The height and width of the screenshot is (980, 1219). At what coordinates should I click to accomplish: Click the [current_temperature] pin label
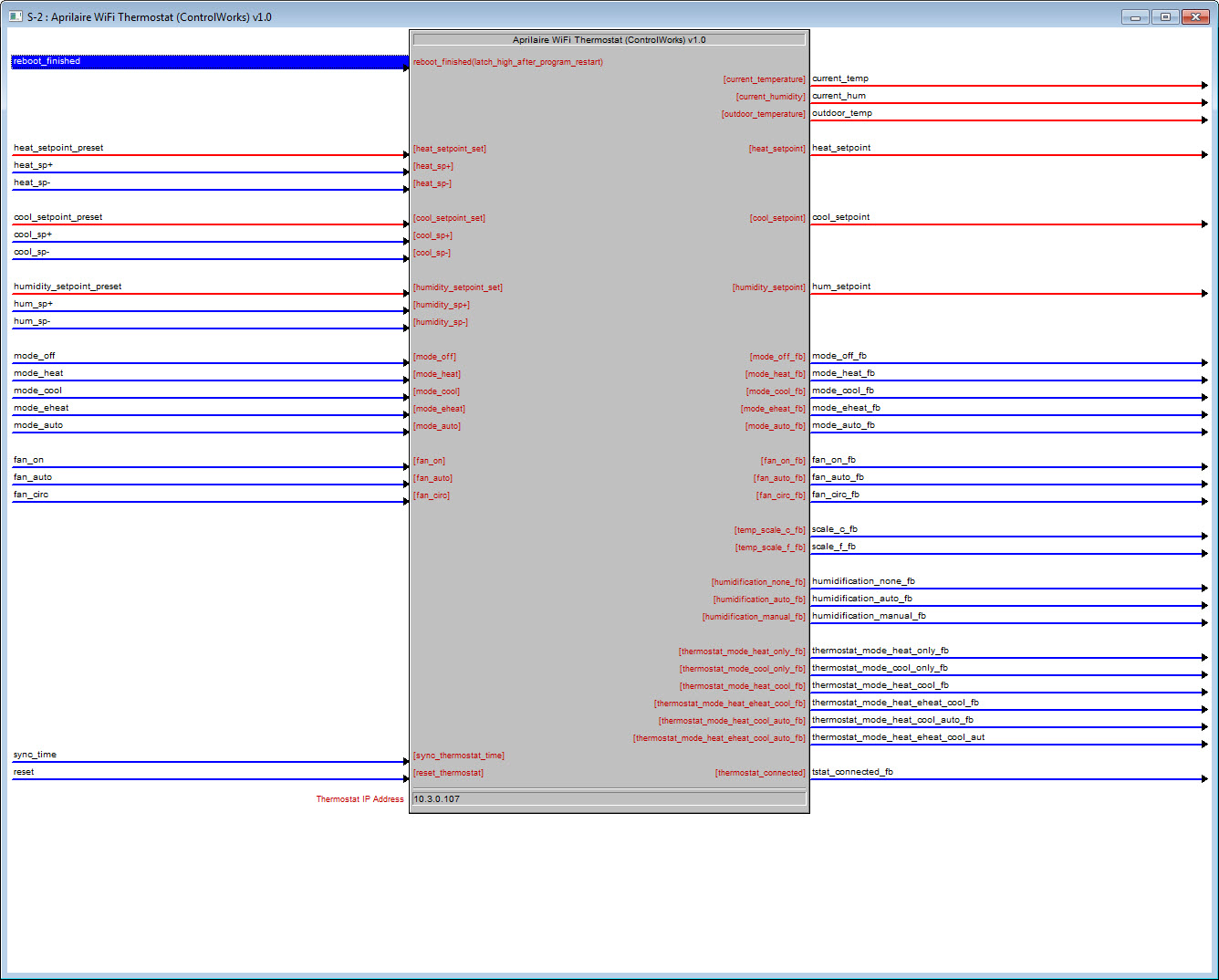765,79
